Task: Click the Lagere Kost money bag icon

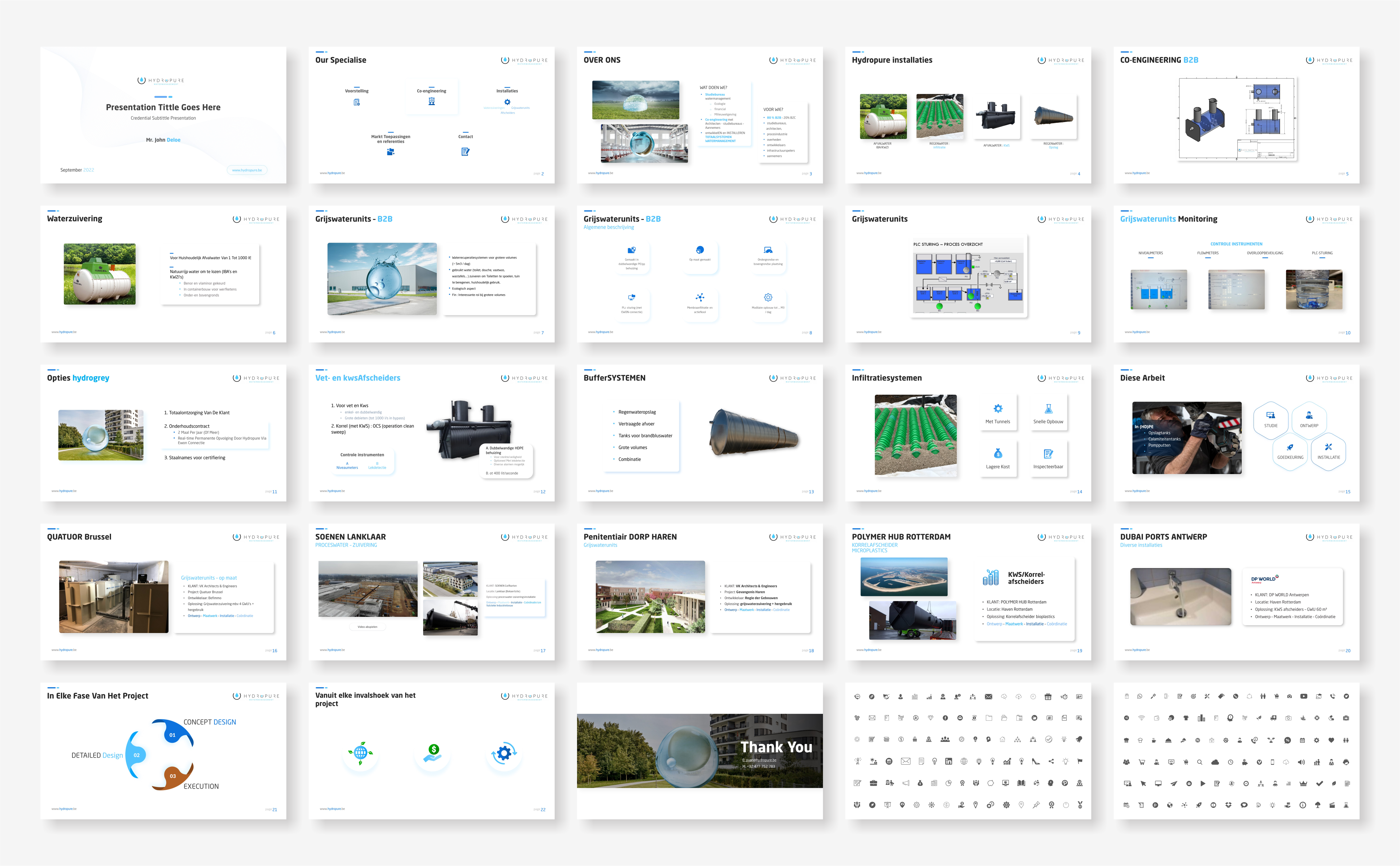Action: pos(998,454)
